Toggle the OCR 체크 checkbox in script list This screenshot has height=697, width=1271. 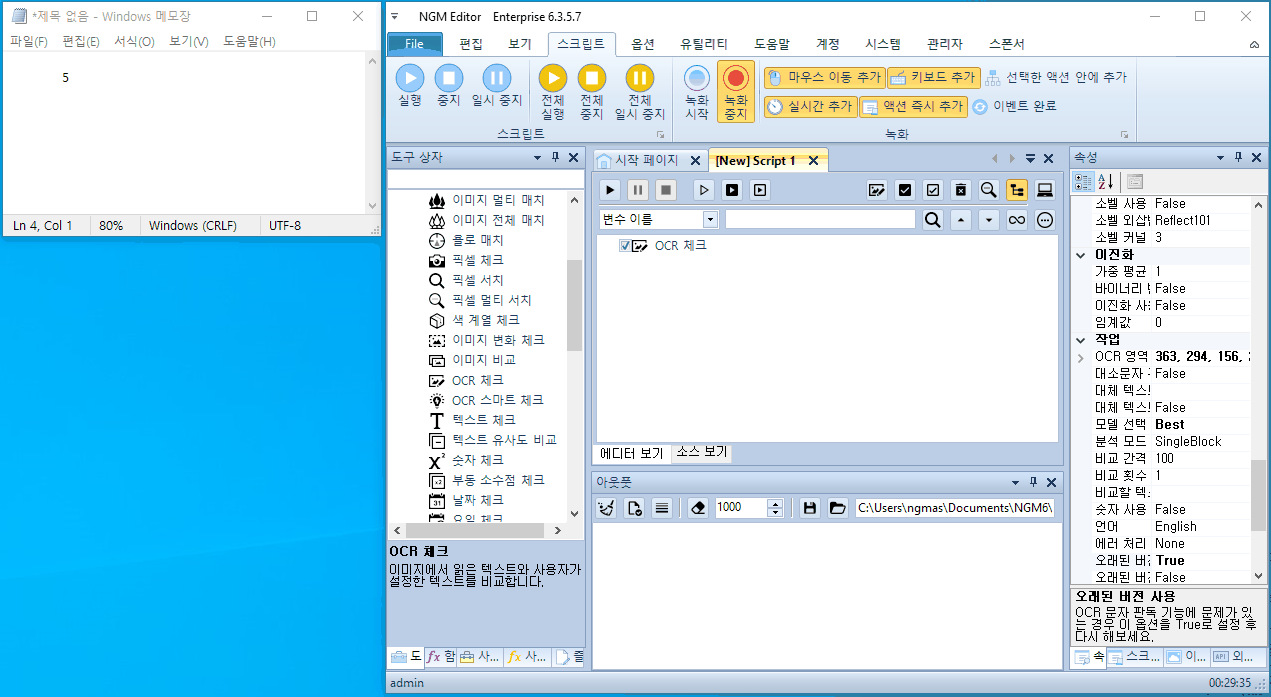pyautogui.click(x=625, y=246)
